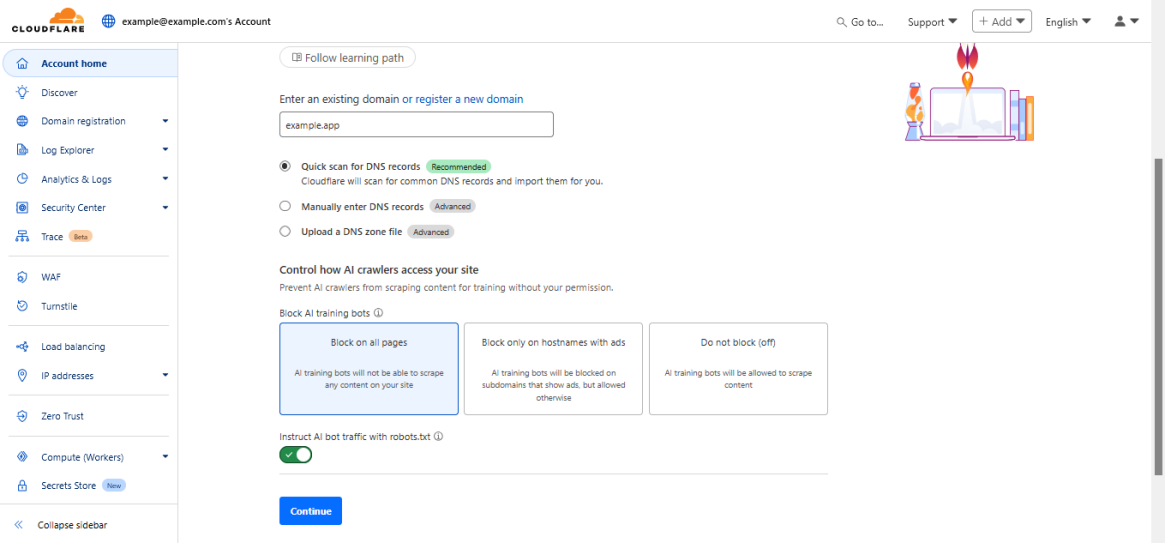The width and height of the screenshot is (1165, 543).
Task: Click the info icon next to Block AI training bots
Action: (x=378, y=313)
